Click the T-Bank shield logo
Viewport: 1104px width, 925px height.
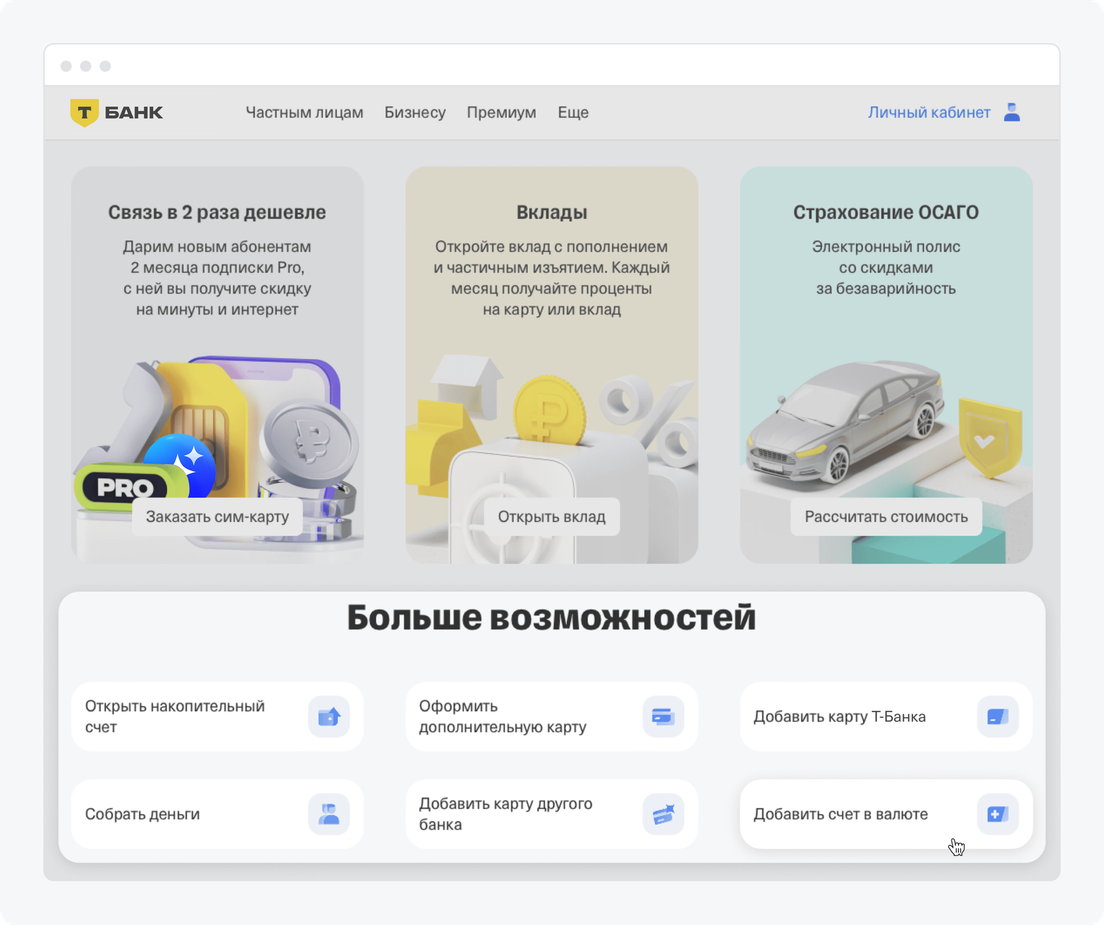tap(84, 113)
